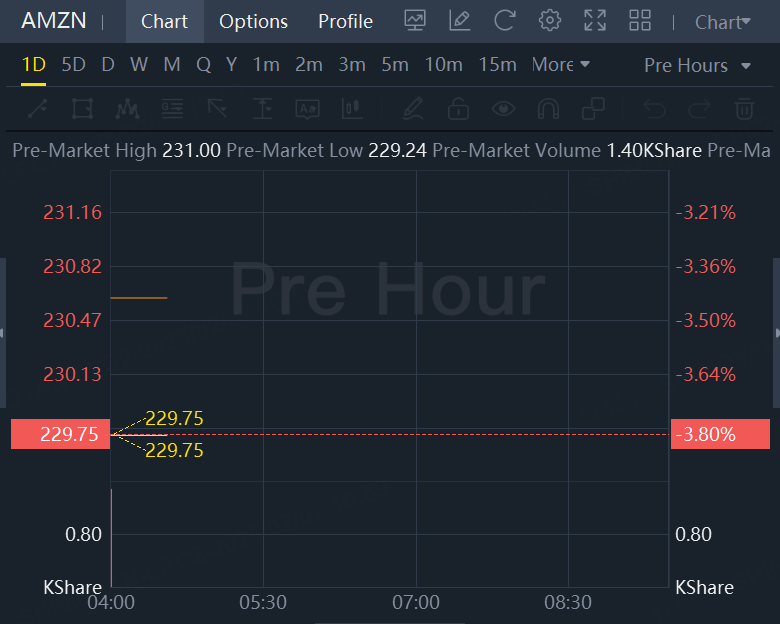The height and width of the screenshot is (624, 780).
Task: Delete drawings with the trash icon
Action: (744, 108)
